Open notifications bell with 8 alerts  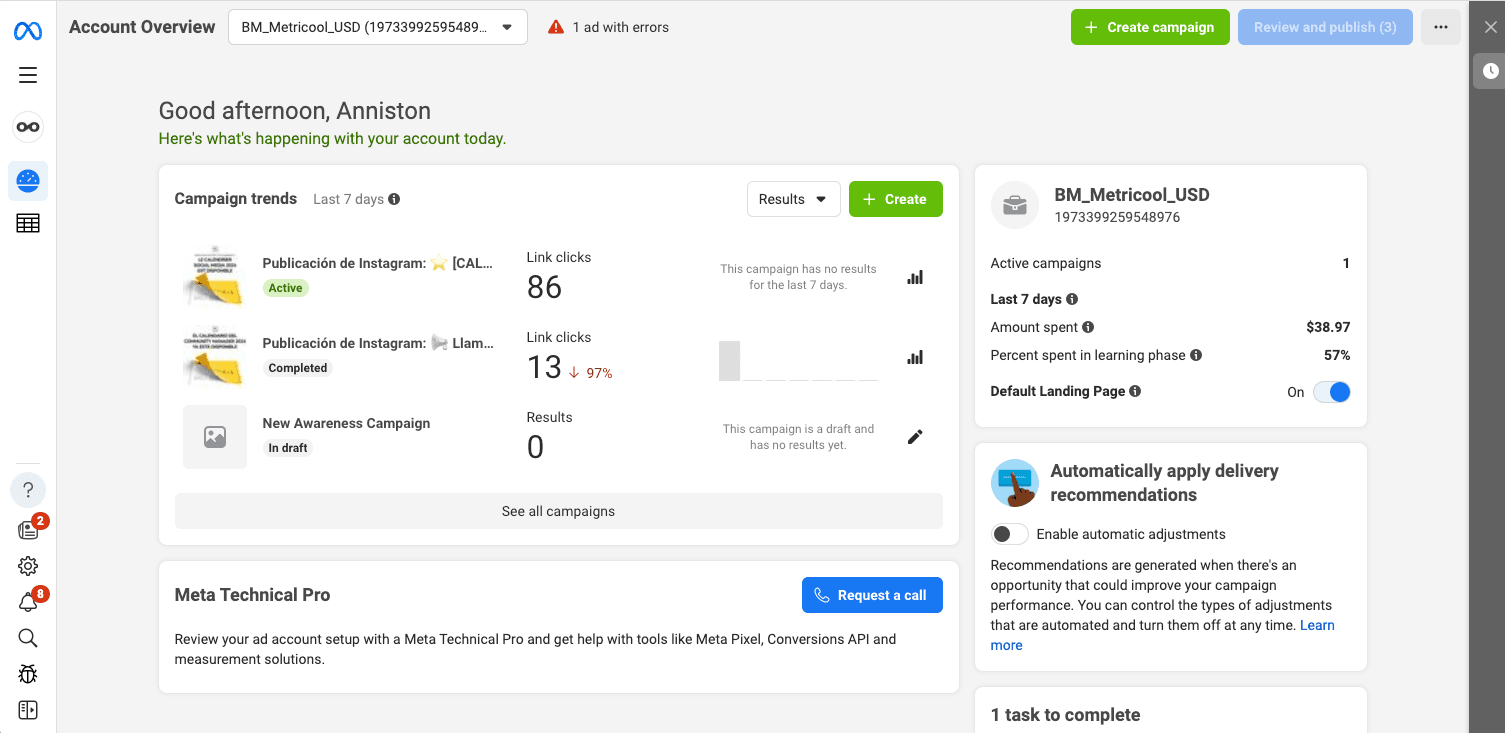[28, 602]
